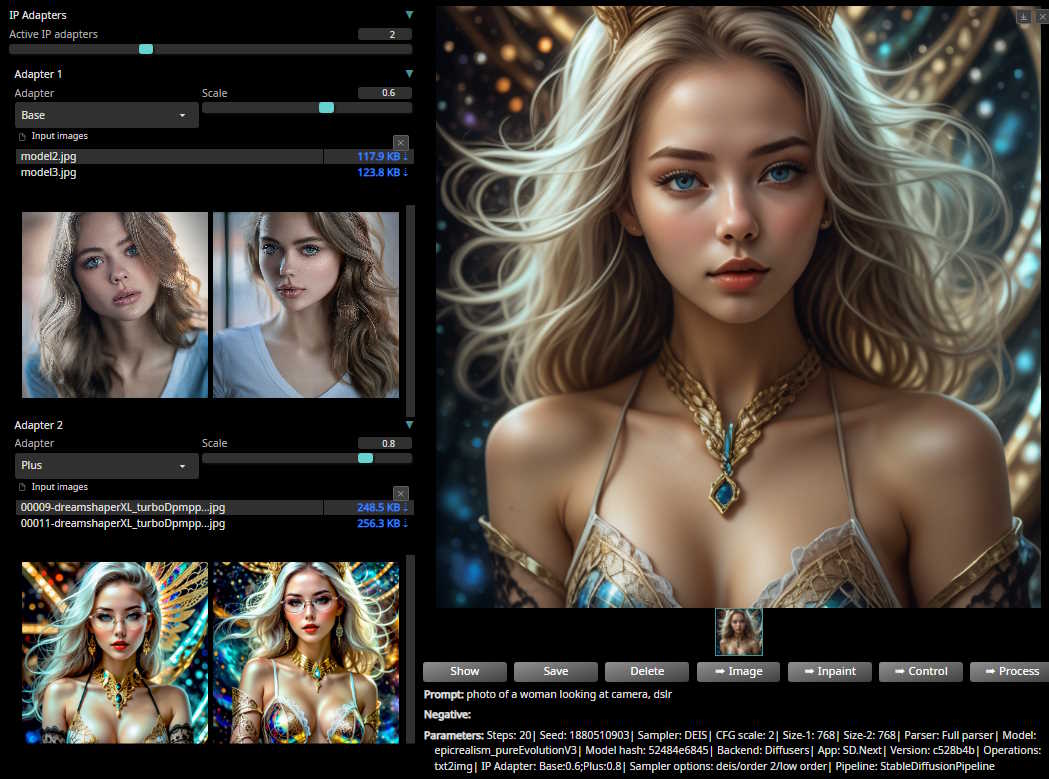Collapse the IP Adapters section
The width and height of the screenshot is (1049, 779).
point(409,15)
